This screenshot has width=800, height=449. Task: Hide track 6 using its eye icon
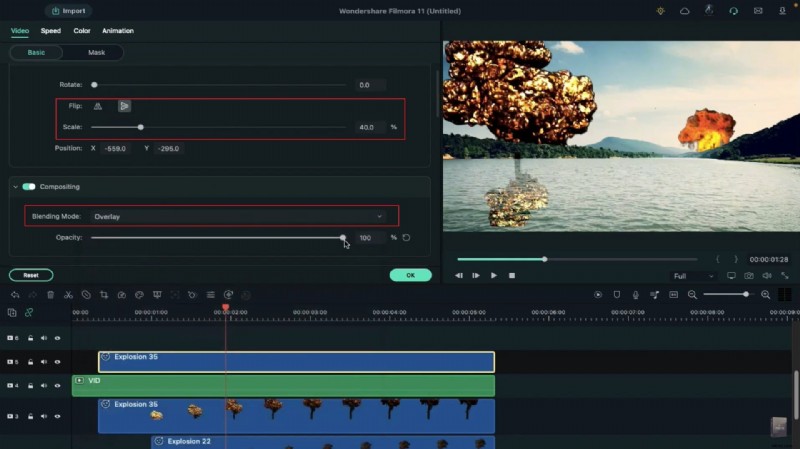(58, 338)
